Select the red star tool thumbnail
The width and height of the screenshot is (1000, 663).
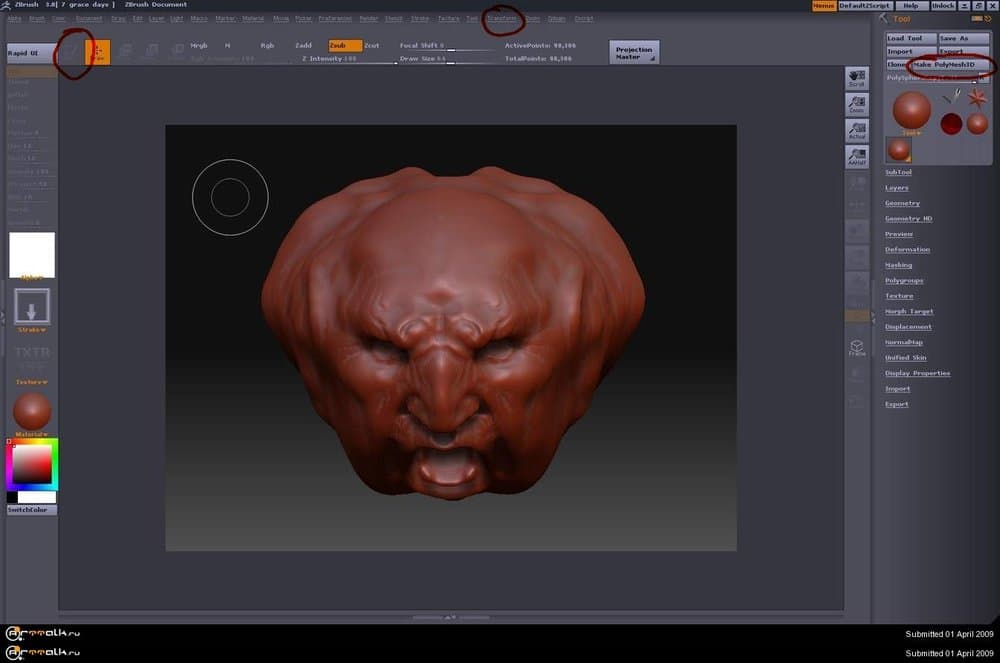coord(977,98)
